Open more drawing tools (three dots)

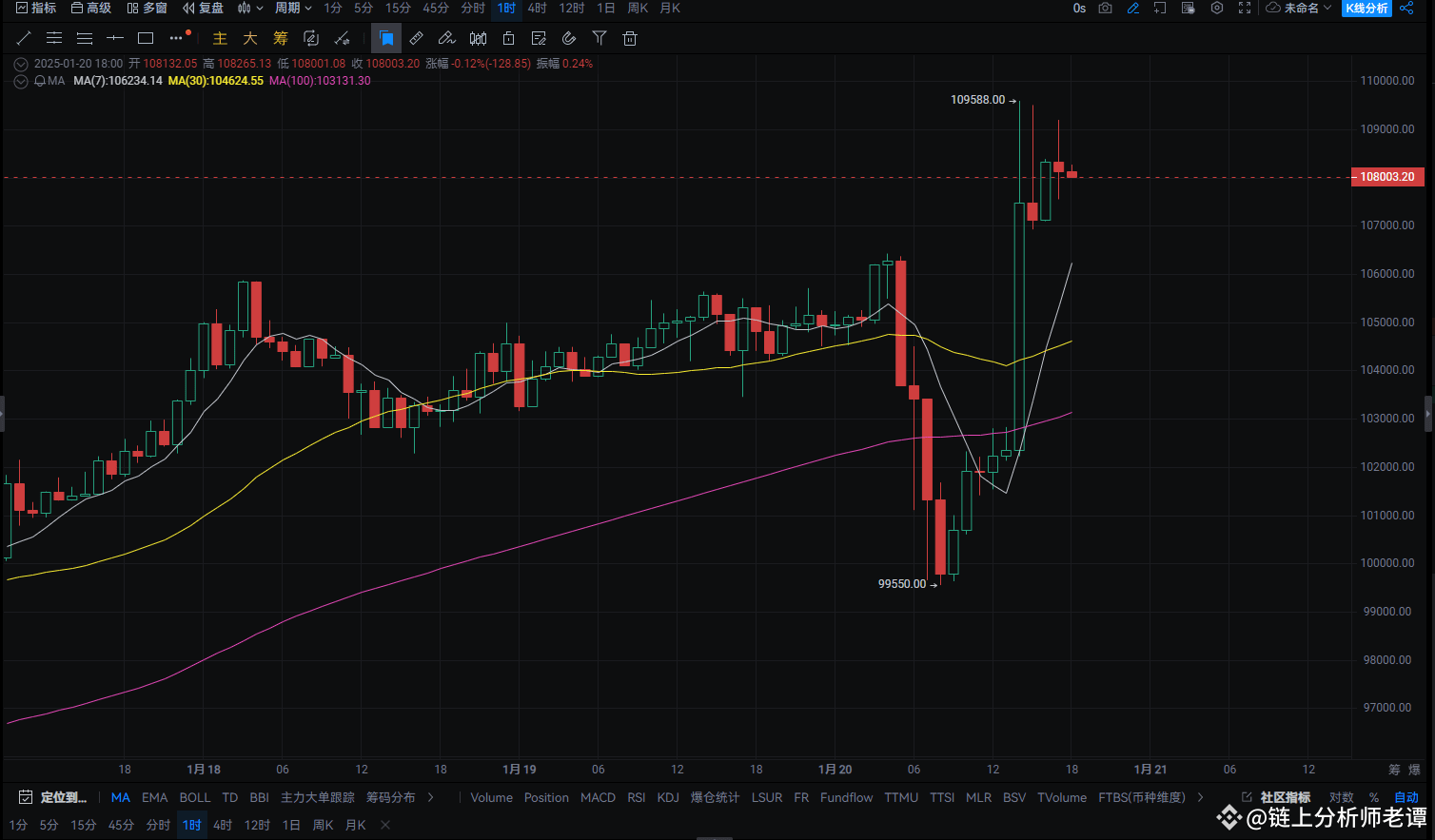pyautogui.click(x=176, y=38)
